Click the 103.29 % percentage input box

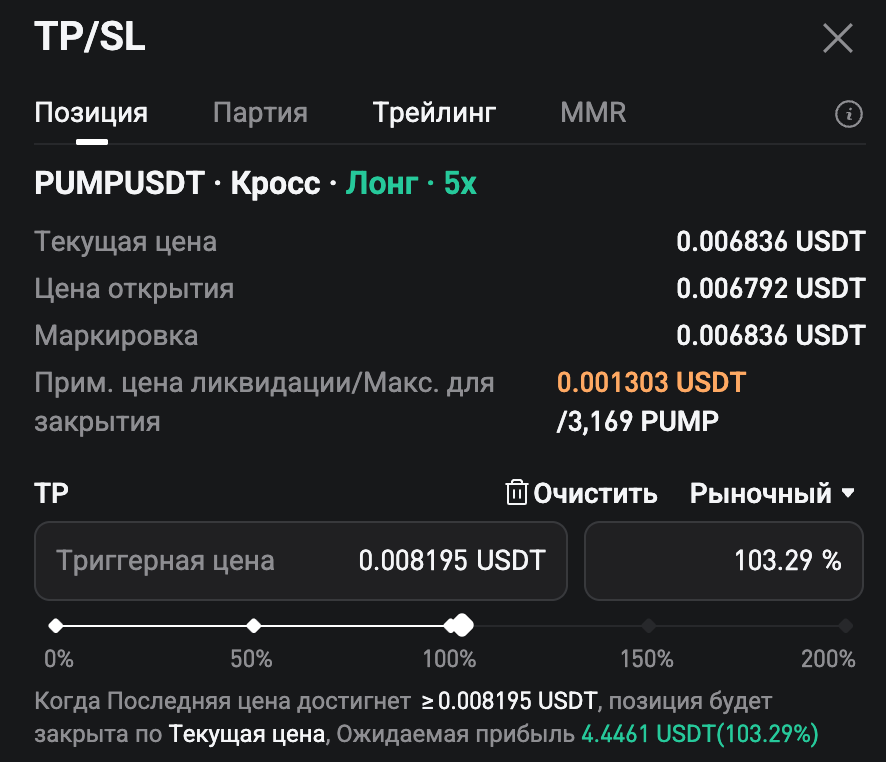tap(723, 560)
